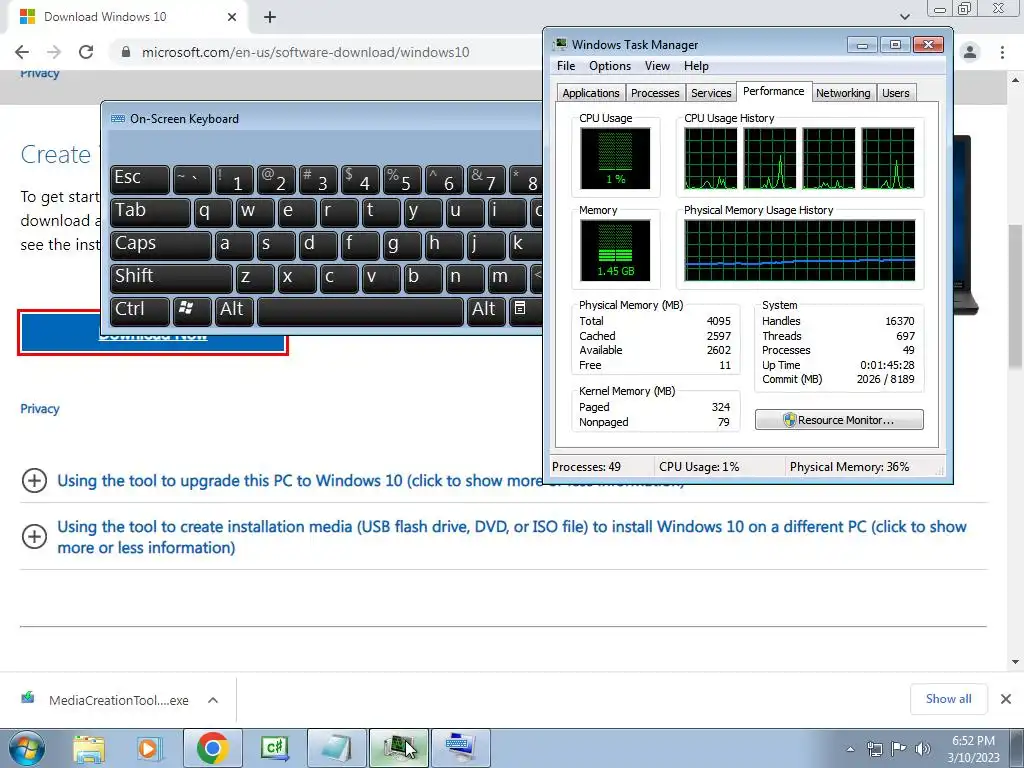Click the Windows Start orb
The height and width of the screenshot is (768, 1024).
tap(27, 748)
